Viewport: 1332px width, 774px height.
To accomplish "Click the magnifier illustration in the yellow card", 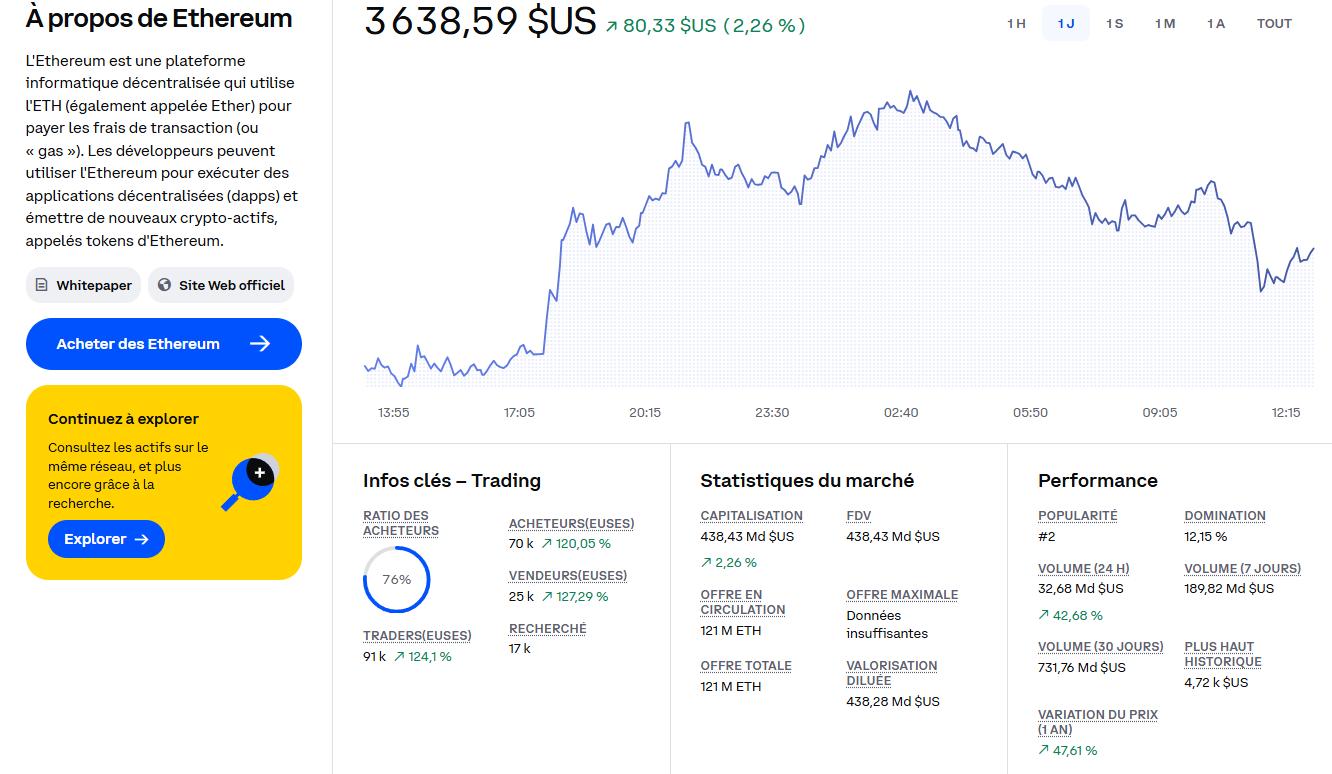I will coord(249,482).
